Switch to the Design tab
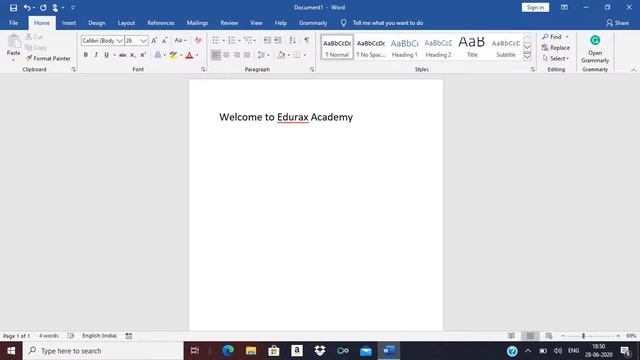This screenshot has height=360, width=640. [97, 23]
